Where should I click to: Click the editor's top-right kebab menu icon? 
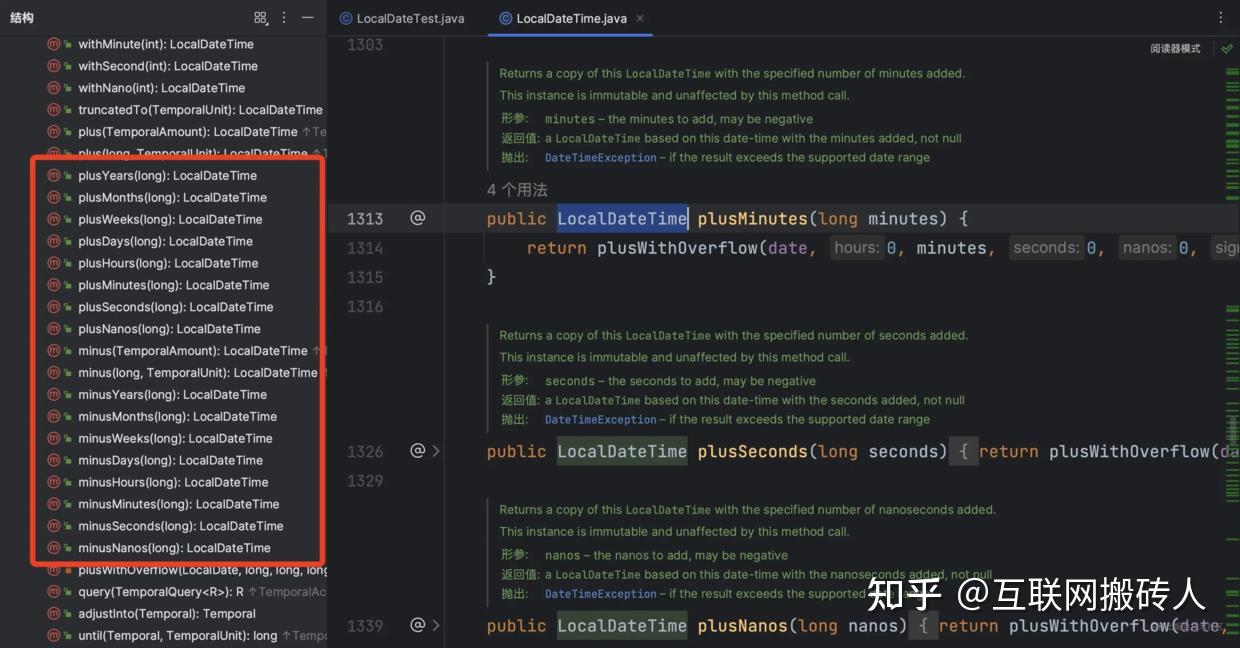coord(1220,17)
